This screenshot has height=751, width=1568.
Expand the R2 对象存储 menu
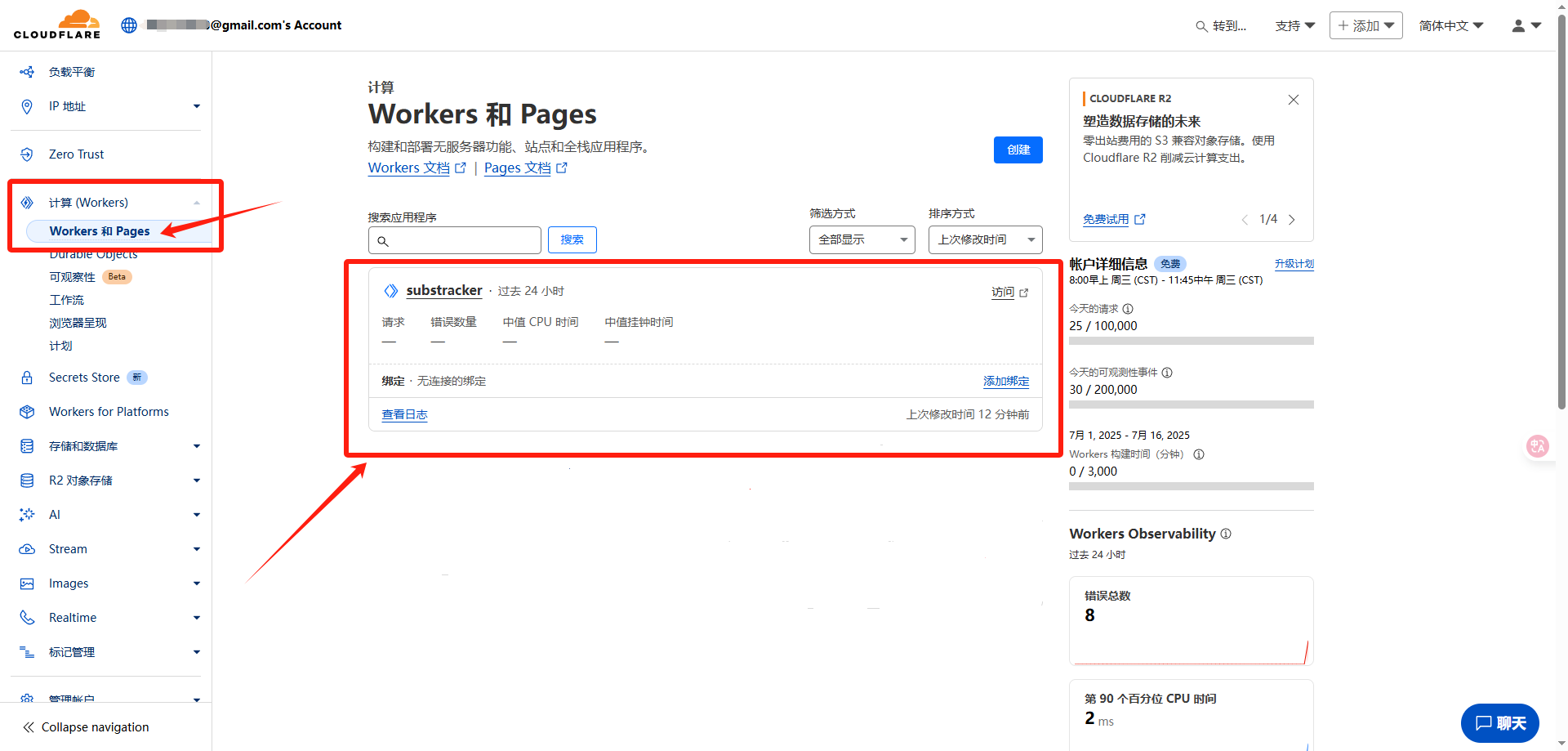[197, 481]
